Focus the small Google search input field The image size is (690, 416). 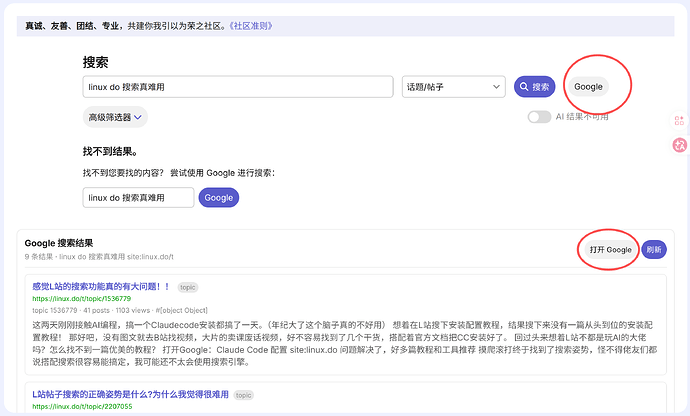point(138,198)
